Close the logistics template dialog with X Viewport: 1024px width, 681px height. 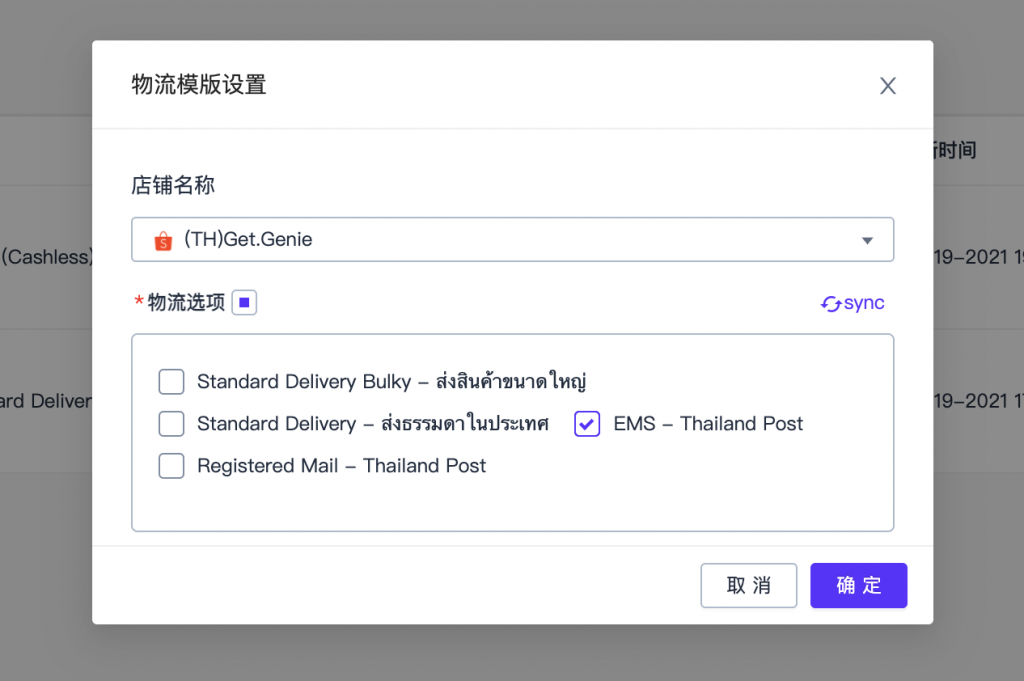[x=888, y=86]
